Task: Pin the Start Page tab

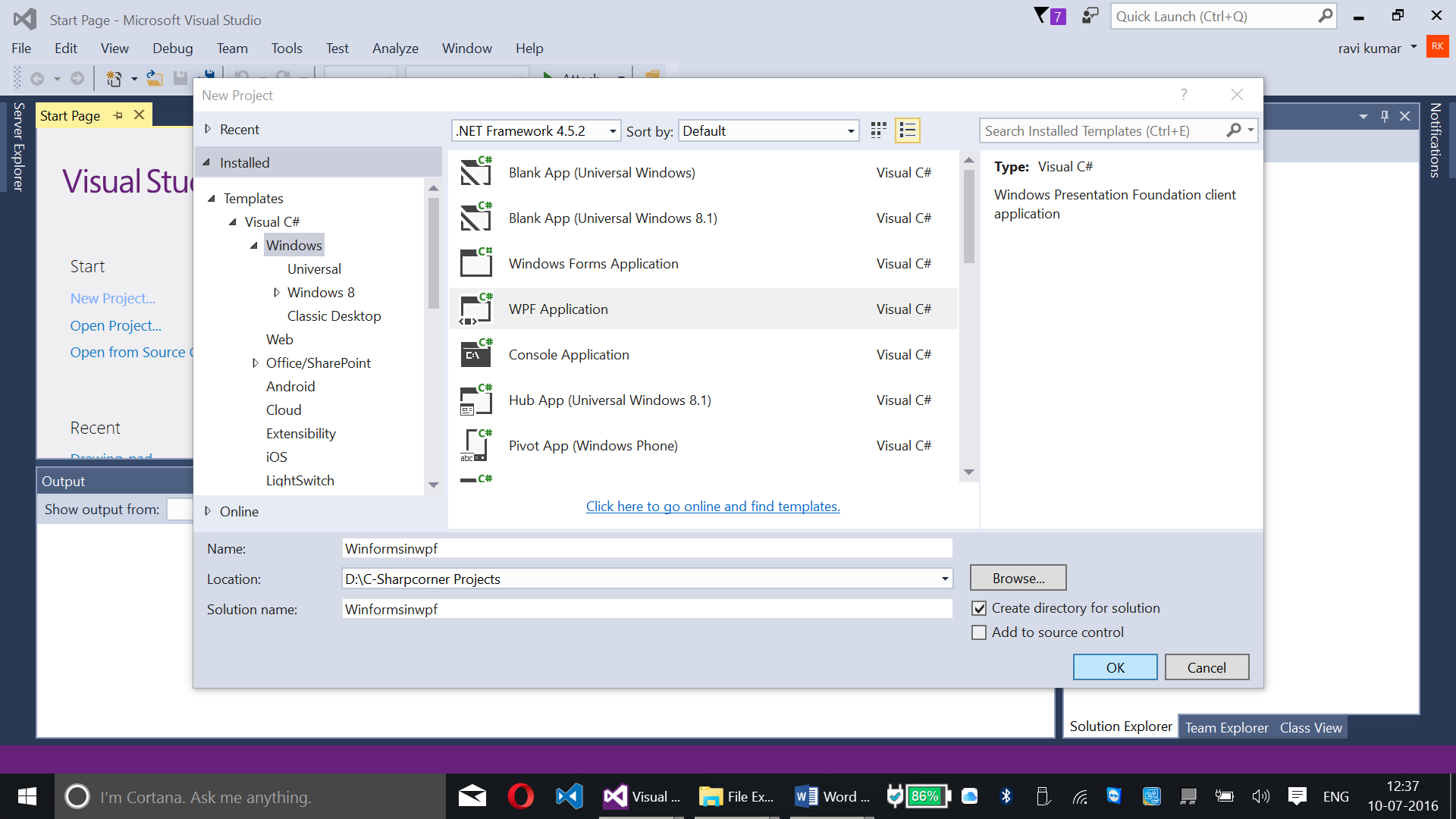Action: point(118,115)
